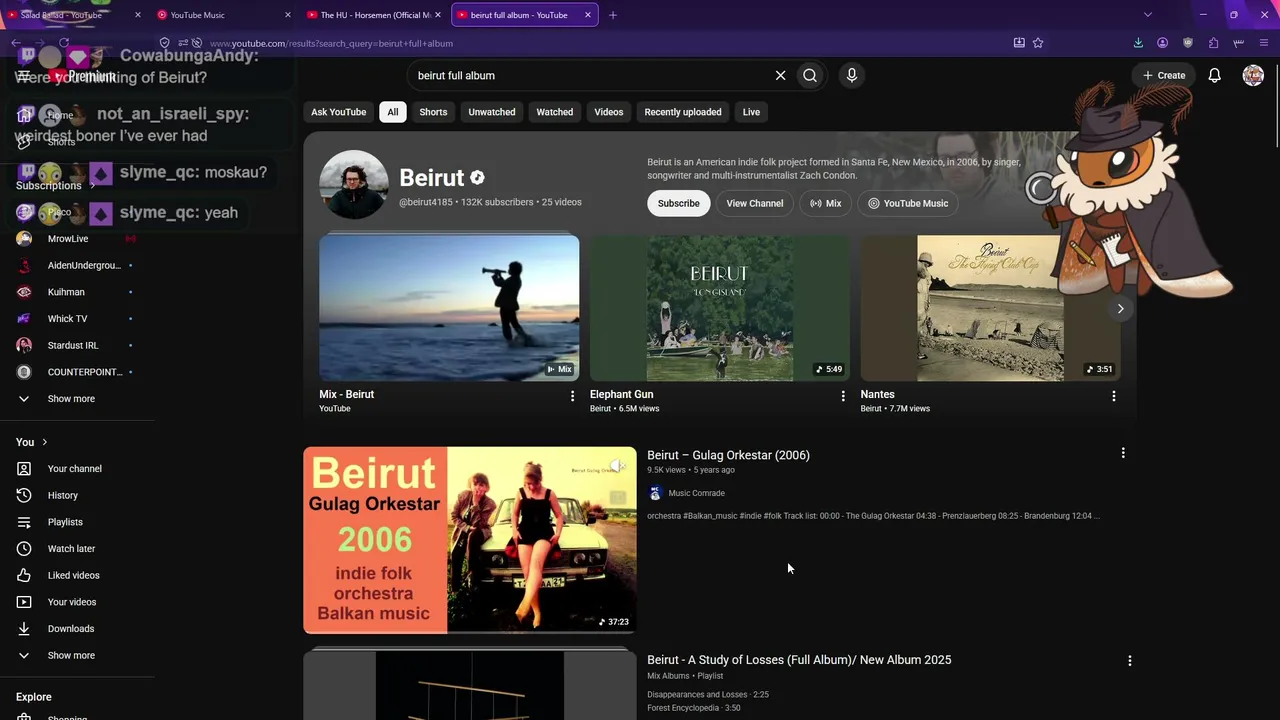Start voice search with the microphone icon
Screen dimensions: 1280x720
(x=852, y=75)
